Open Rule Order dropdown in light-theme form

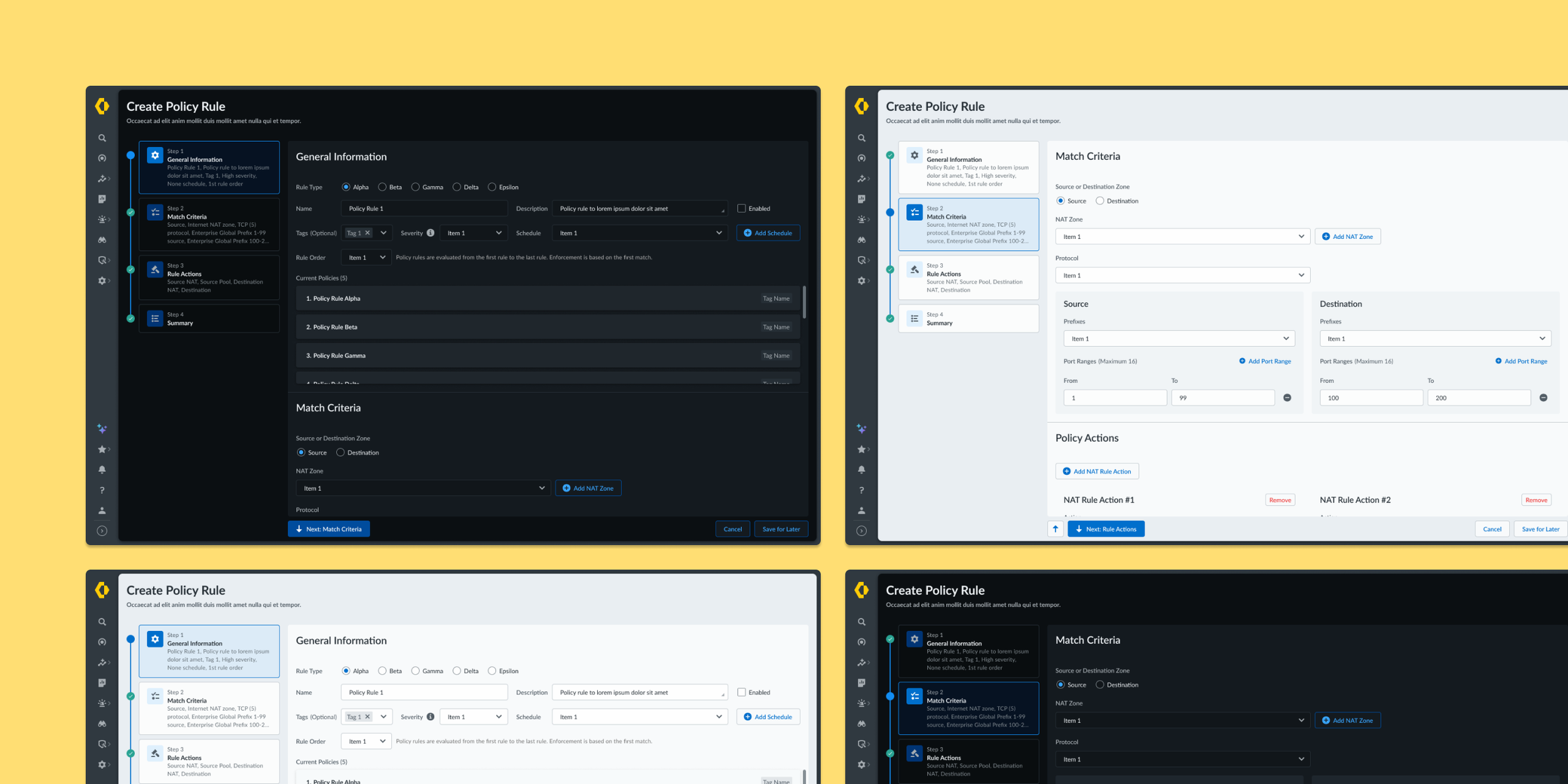pyautogui.click(x=366, y=741)
